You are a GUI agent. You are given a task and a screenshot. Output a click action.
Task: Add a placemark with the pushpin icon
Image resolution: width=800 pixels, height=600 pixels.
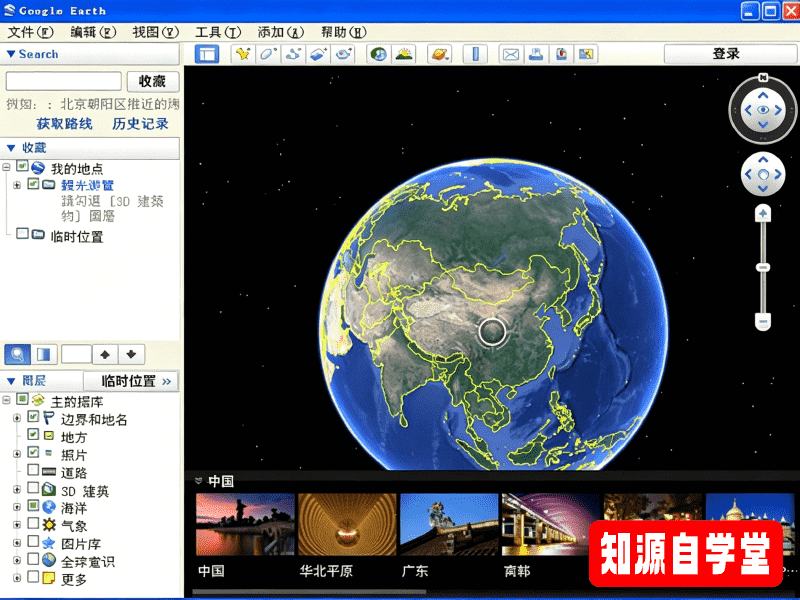(243, 54)
